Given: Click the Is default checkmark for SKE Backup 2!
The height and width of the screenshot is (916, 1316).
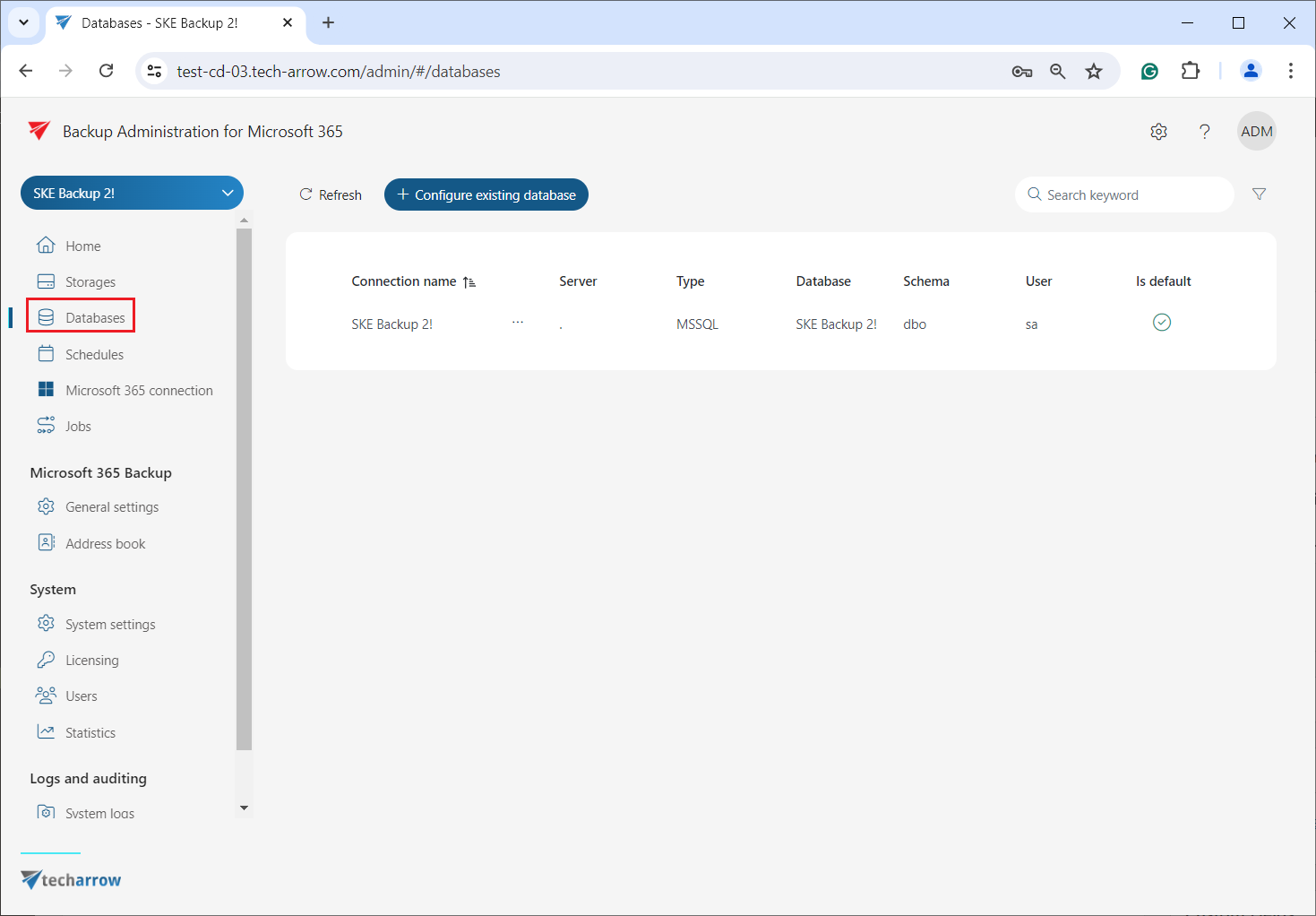Looking at the screenshot, I should 1161,323.
